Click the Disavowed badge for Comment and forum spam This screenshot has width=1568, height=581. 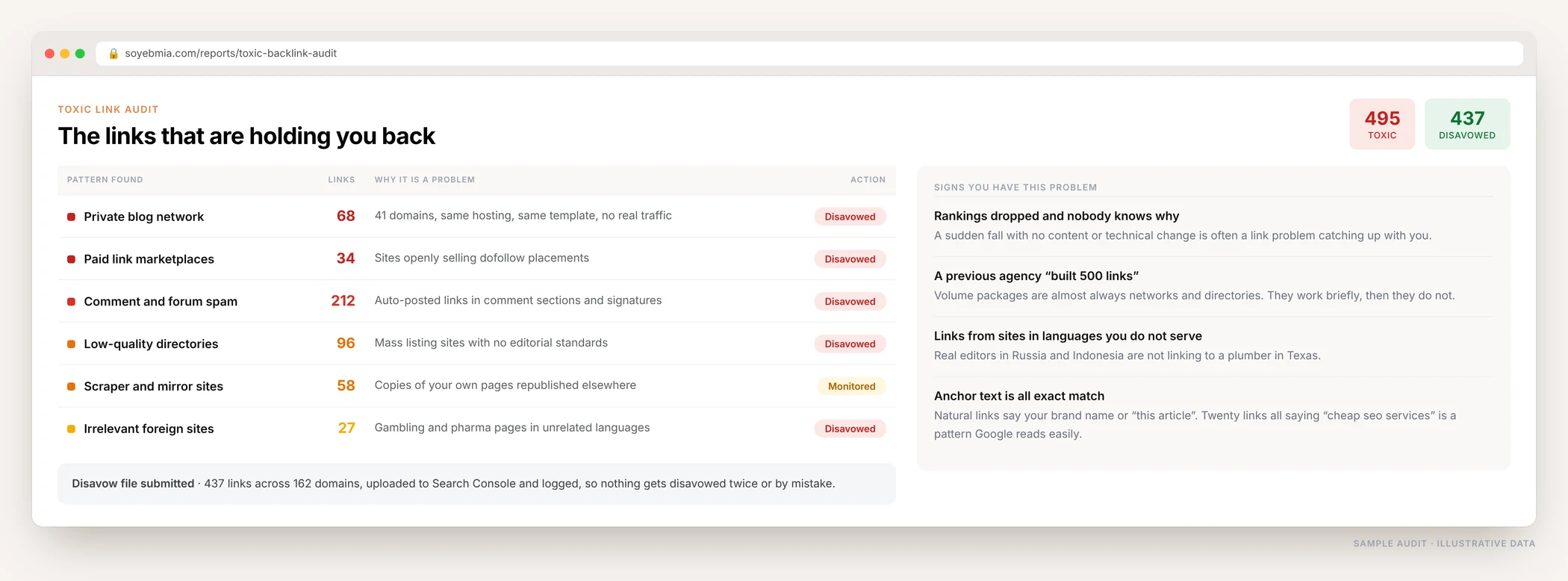(850, 302)
